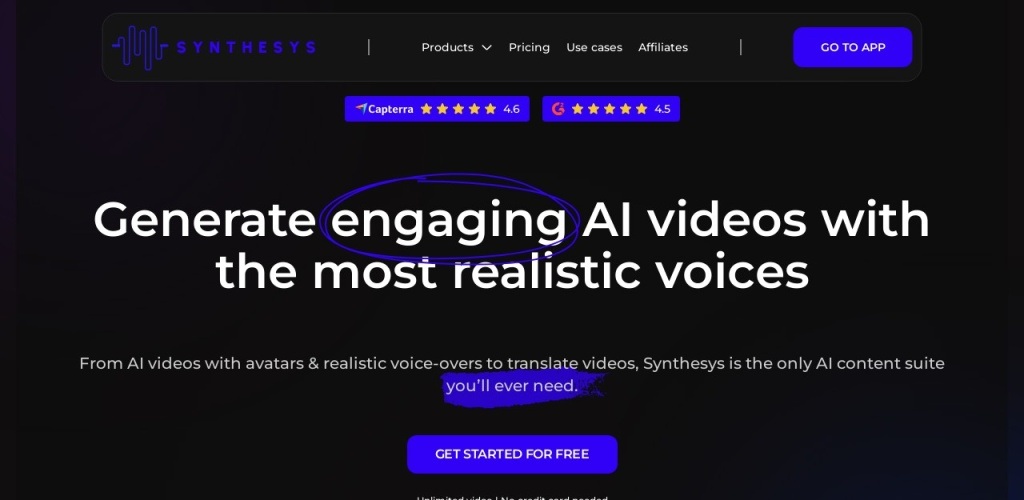Open the Capterra 4.6 rating badge

437,109
